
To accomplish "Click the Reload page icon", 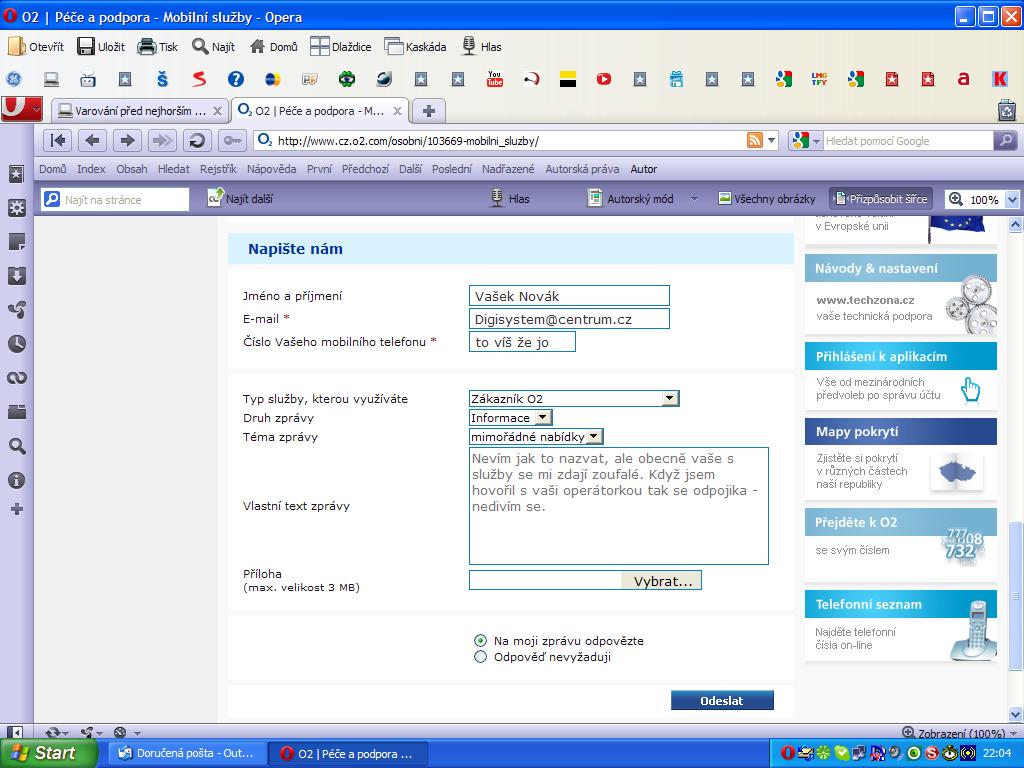I will (197, 141).
